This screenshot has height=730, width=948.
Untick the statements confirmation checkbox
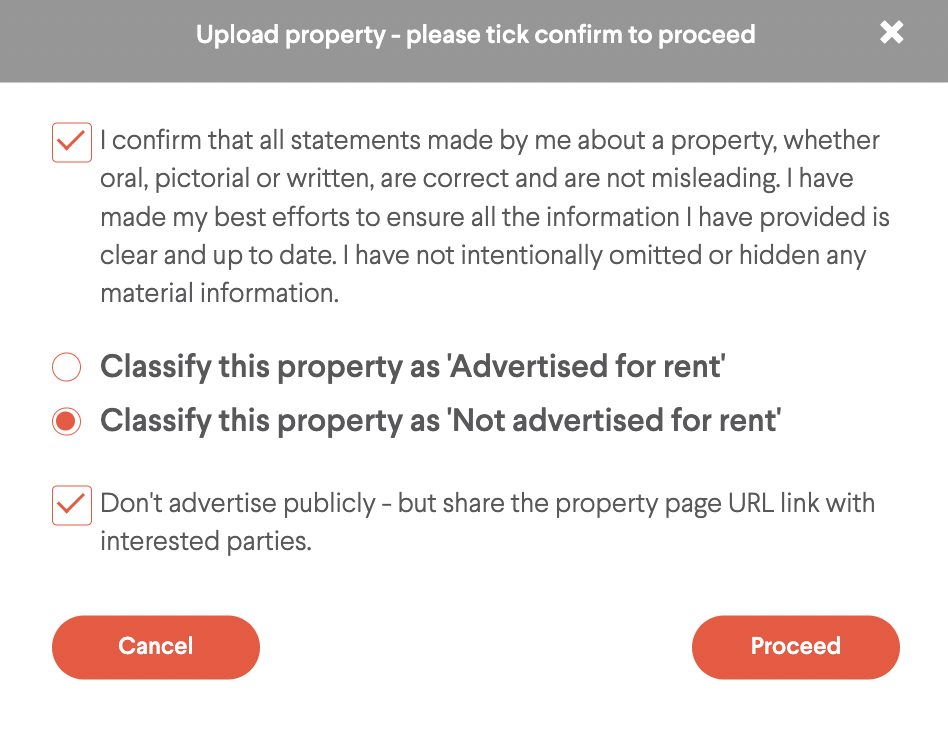coord(72,142)
